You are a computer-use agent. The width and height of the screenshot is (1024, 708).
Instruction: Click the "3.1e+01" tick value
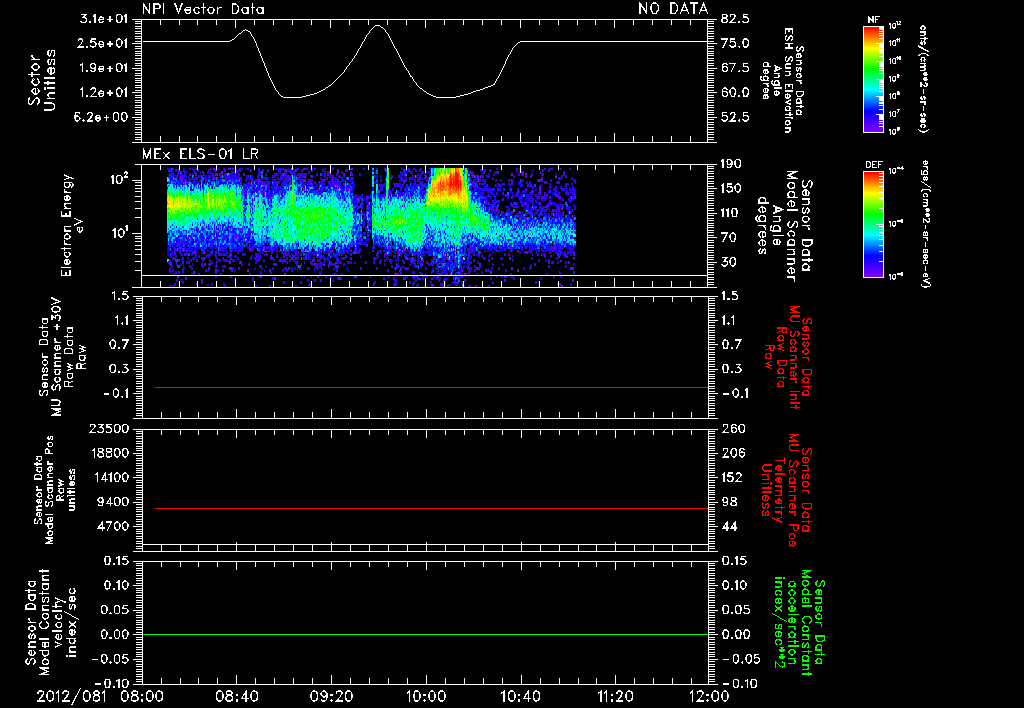coord(103,19)
